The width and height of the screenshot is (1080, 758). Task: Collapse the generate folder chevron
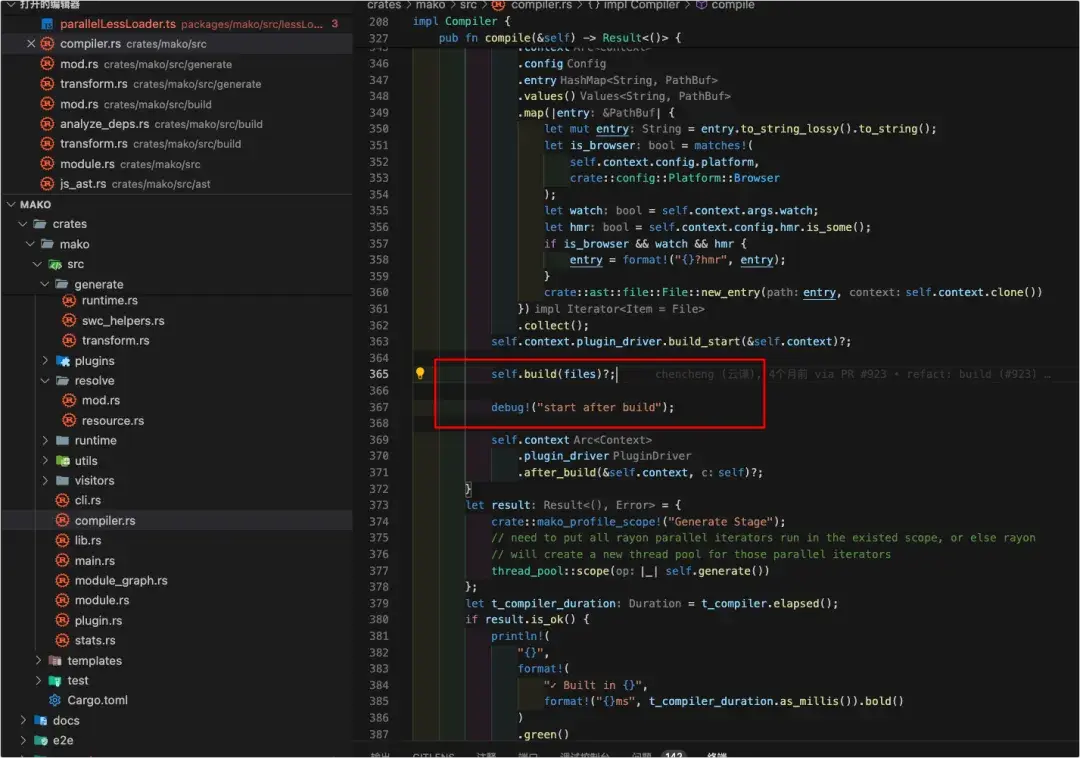tap(45, 284)
